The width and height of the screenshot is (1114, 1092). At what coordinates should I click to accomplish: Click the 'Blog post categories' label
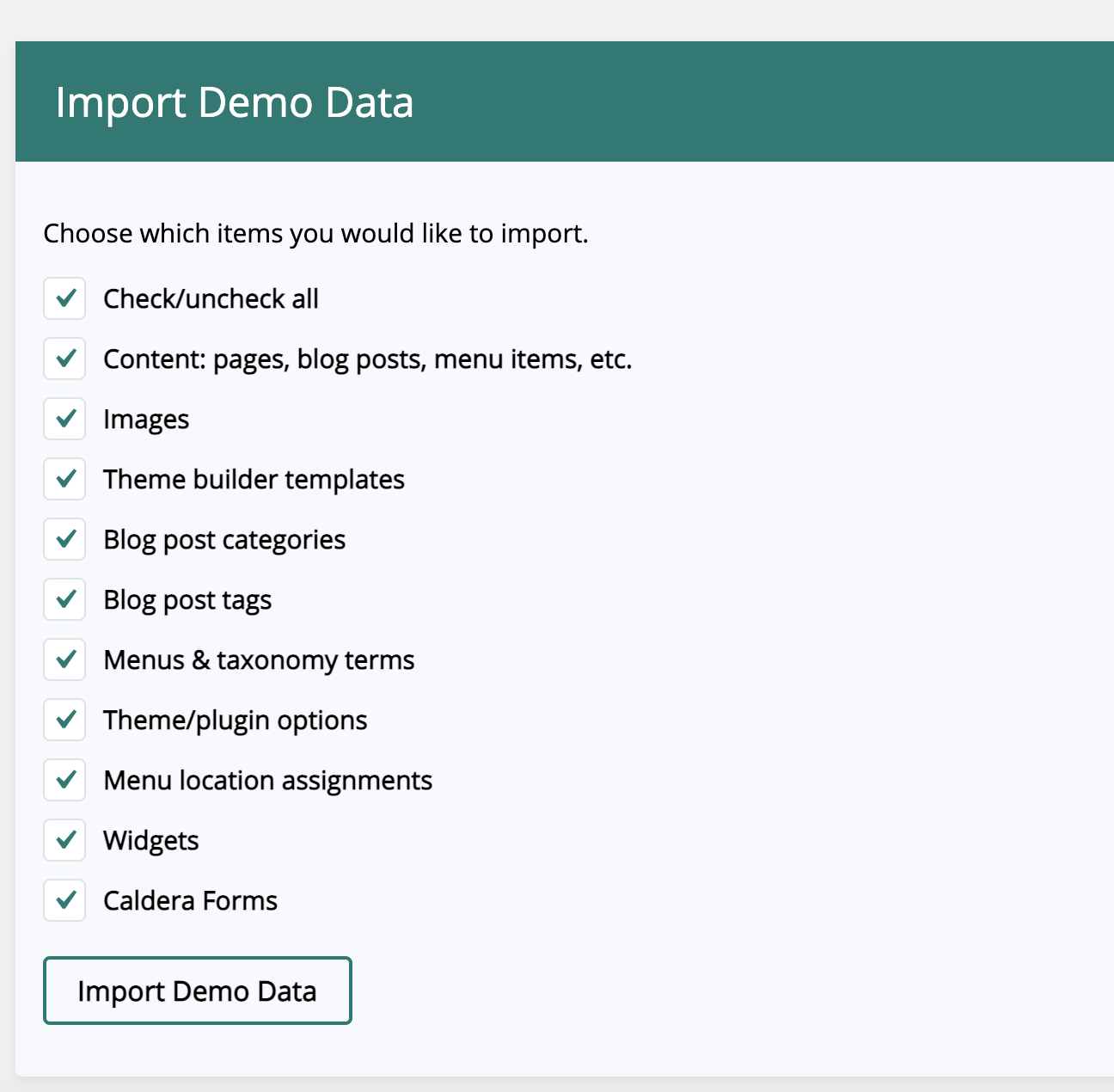click(224, 540)
